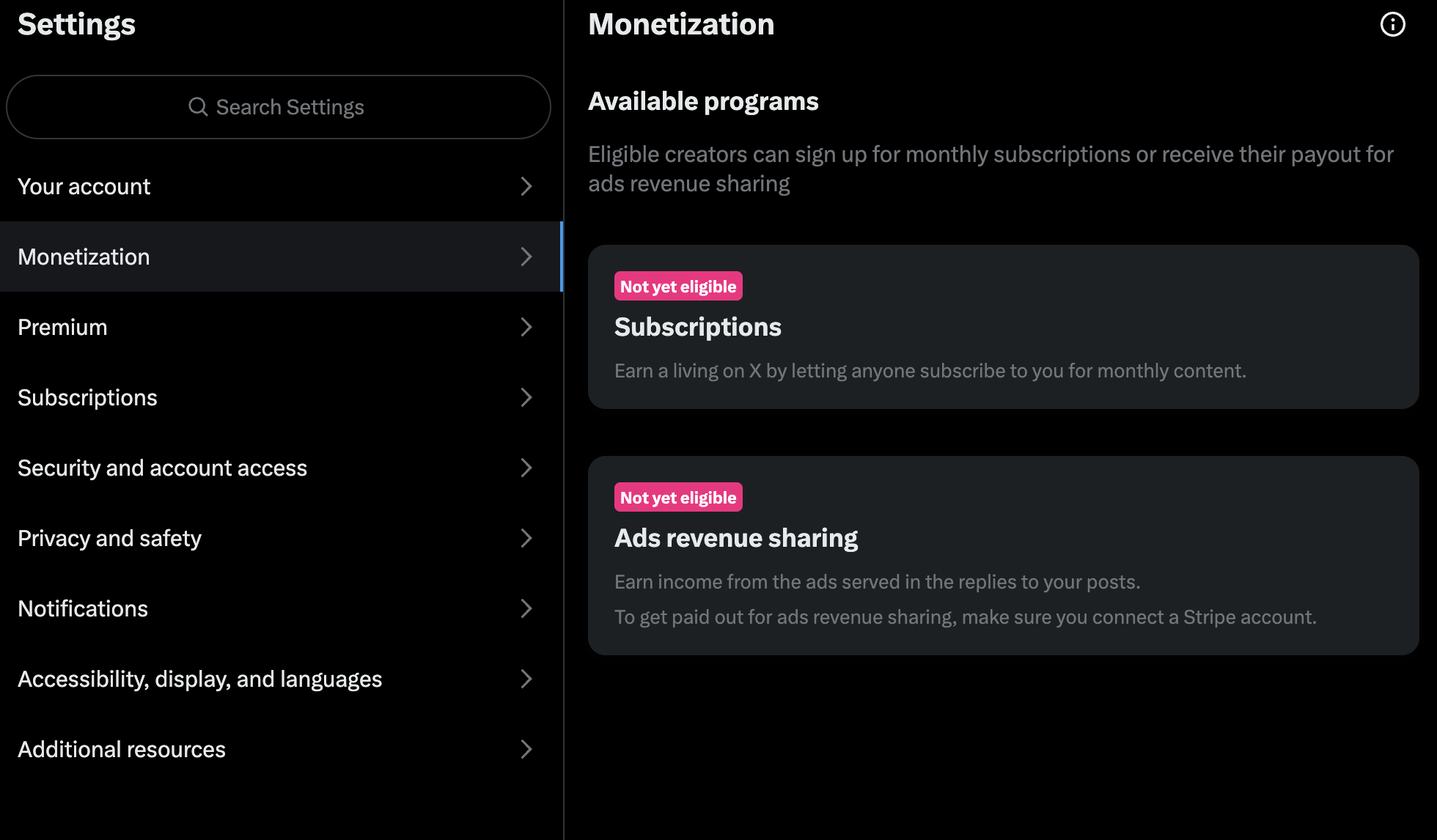Click Not yet eligible badge on Ads revenue sharing
The height and width of the screenshot is (840, 1437).
[678, 497]
